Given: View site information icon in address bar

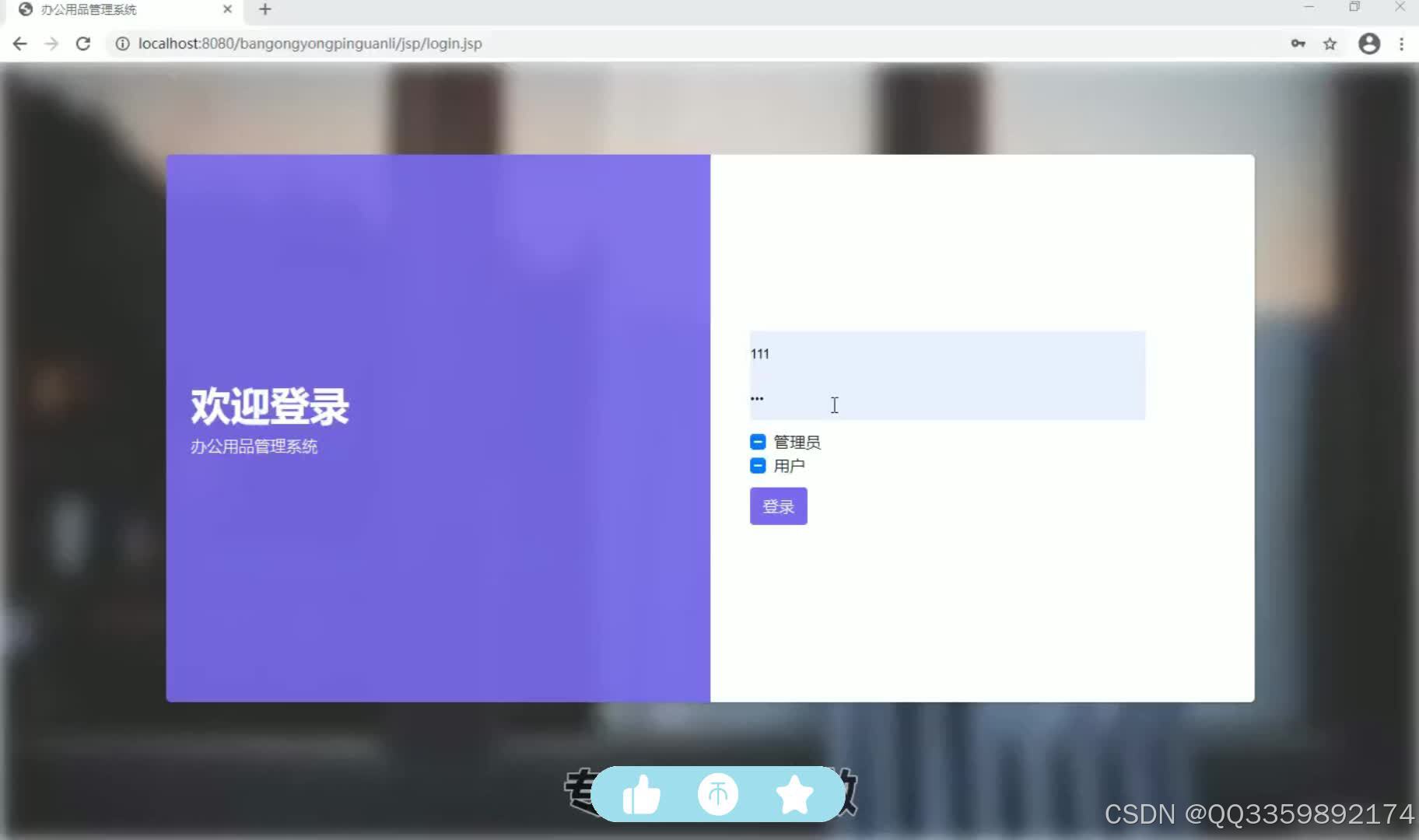Looking at the screenshot, I should 122,44.
